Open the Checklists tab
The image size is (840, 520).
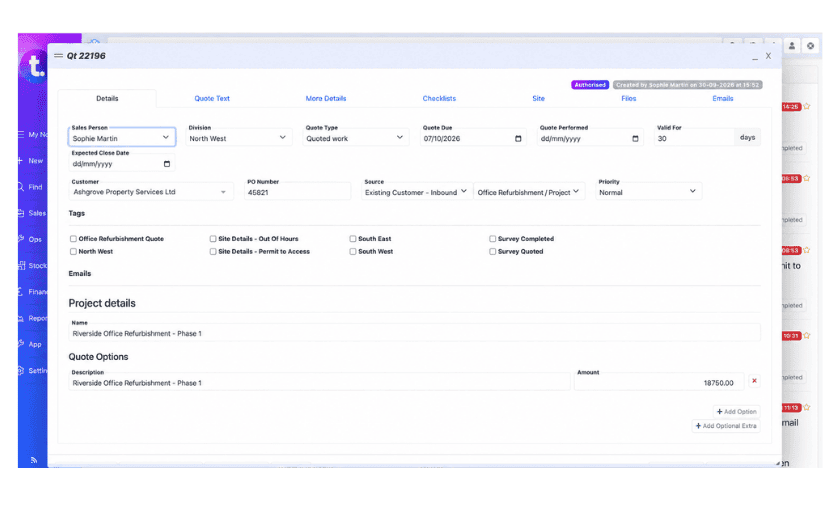(x=439, y=99)
